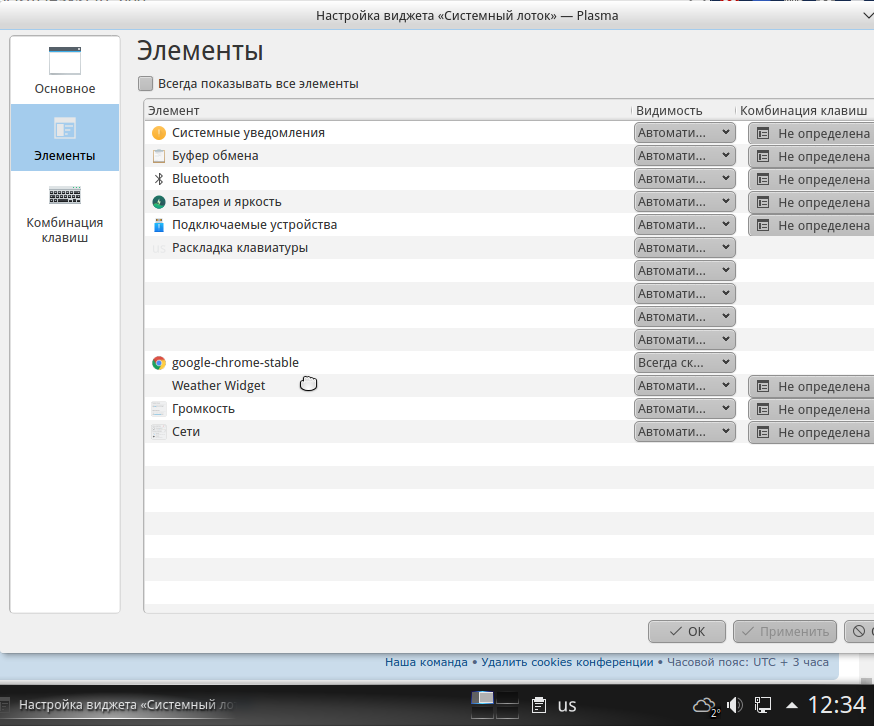The width and height of the screenshot is (874, 726).
Task: Set shortcut for Громкость
Action: pyautogui.click(x=811, y=409)
